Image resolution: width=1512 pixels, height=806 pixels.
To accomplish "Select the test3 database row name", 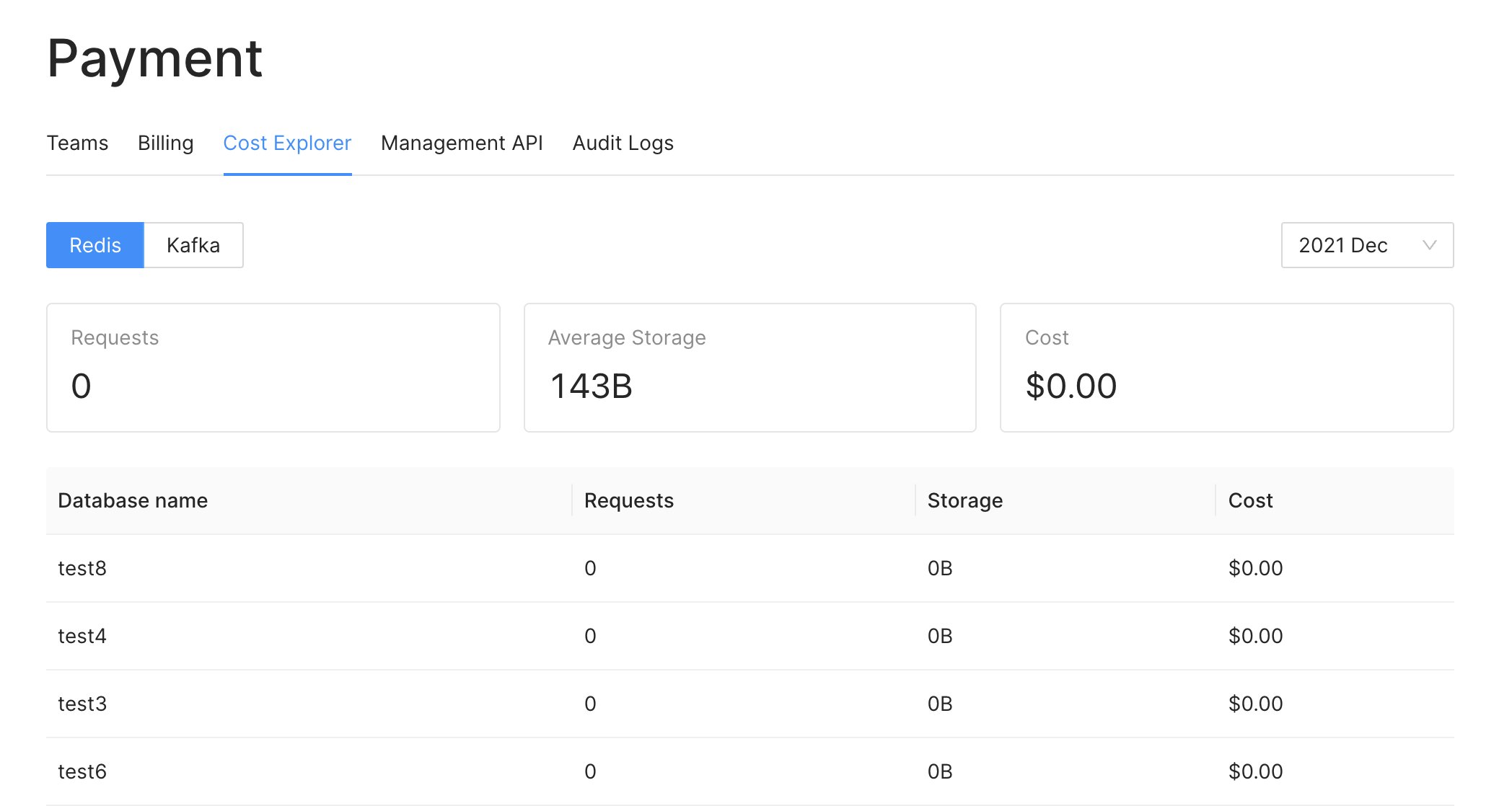I will [82, 704].
